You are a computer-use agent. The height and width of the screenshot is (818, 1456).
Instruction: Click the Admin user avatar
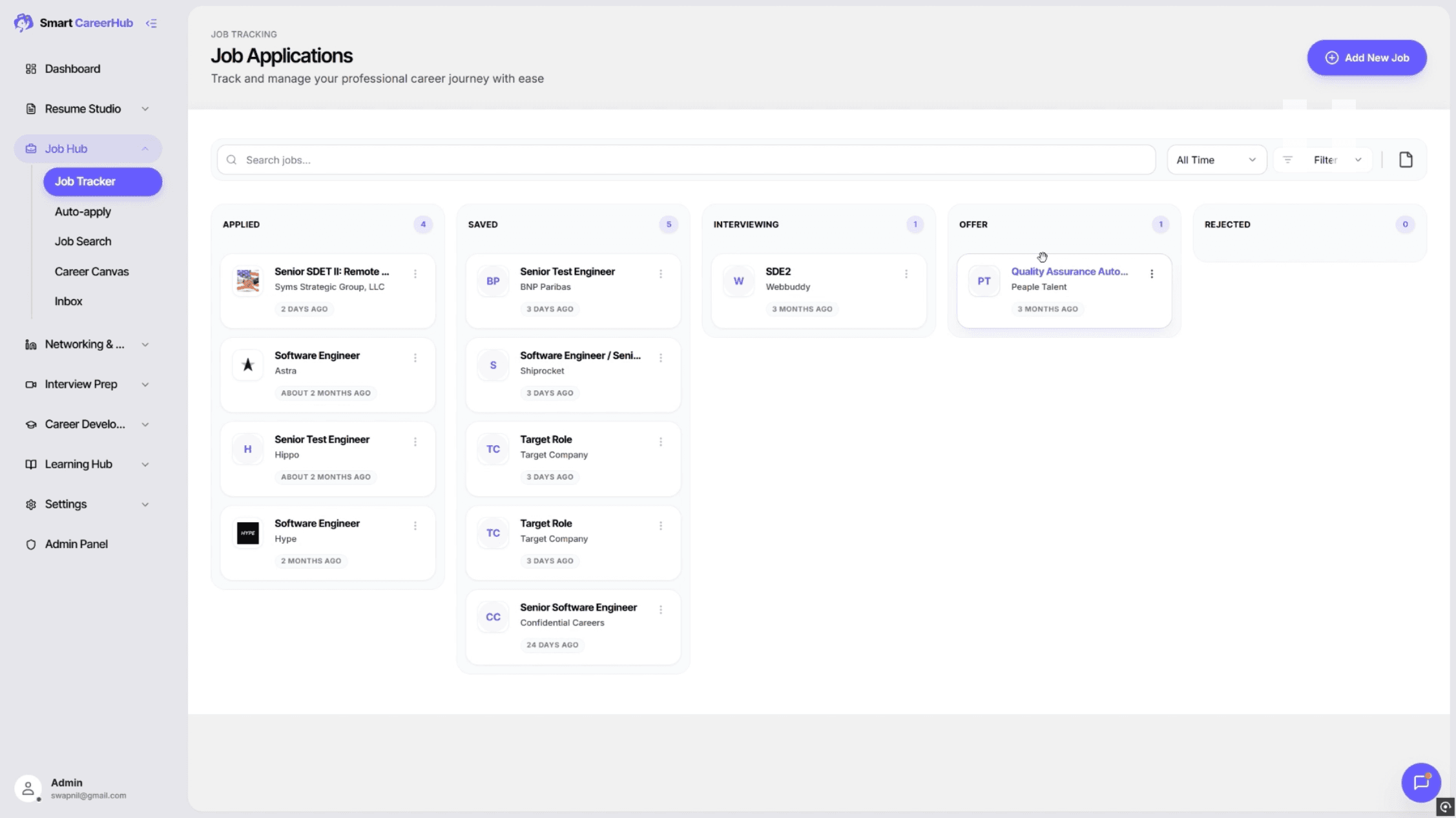[x=28, y=788]
